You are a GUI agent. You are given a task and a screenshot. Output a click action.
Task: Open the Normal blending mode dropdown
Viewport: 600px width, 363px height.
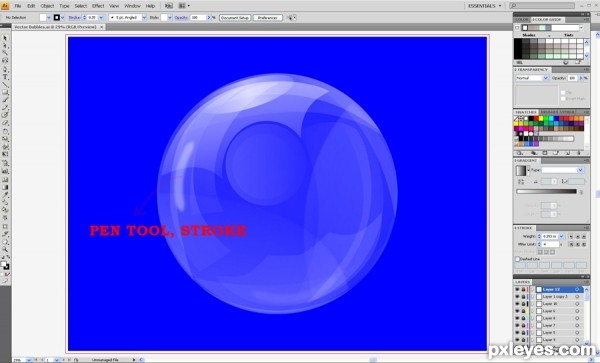[532, 78]
